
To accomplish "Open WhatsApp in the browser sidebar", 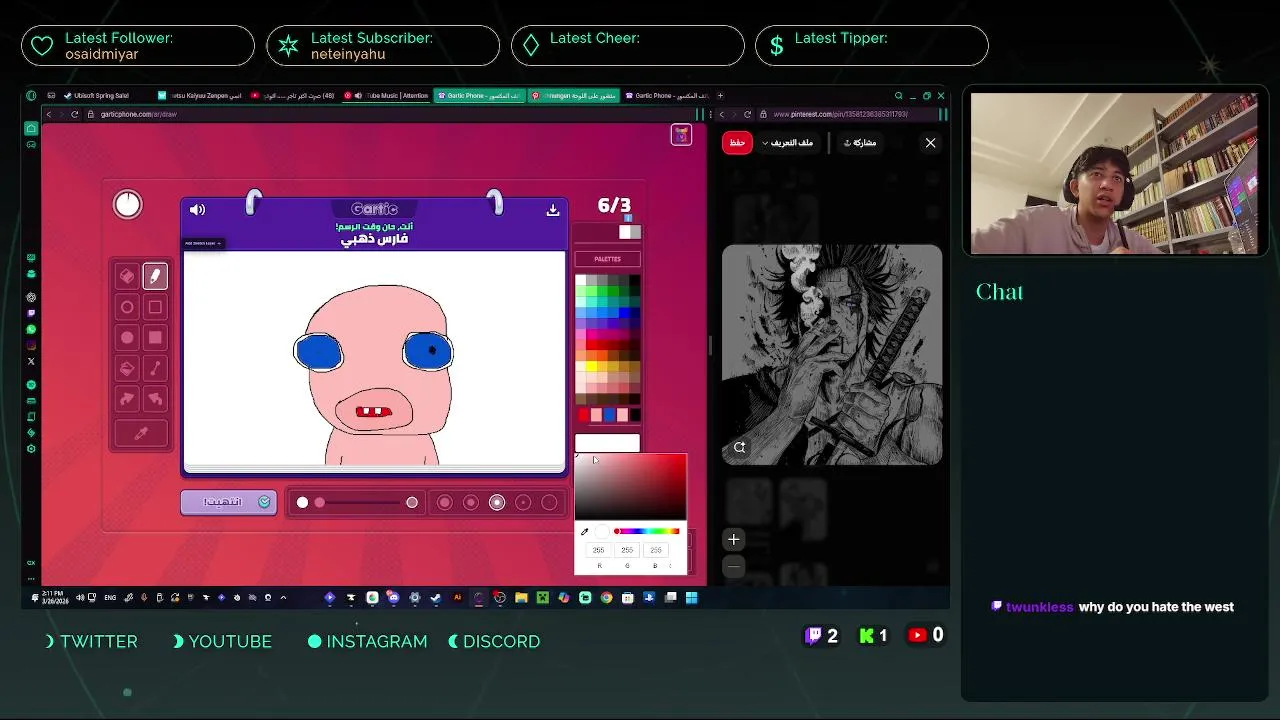I will coord(31,329).
